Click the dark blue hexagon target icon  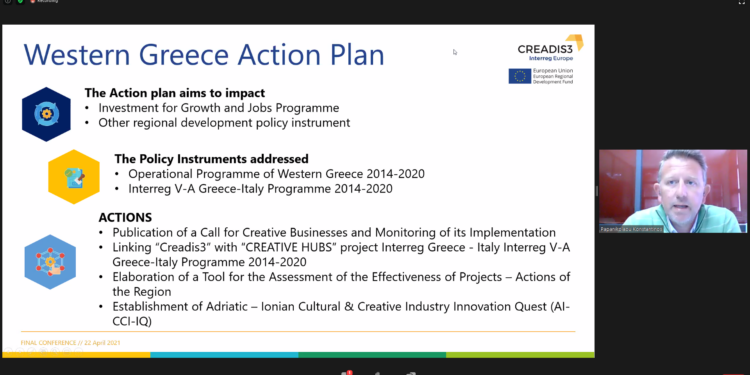46,114
